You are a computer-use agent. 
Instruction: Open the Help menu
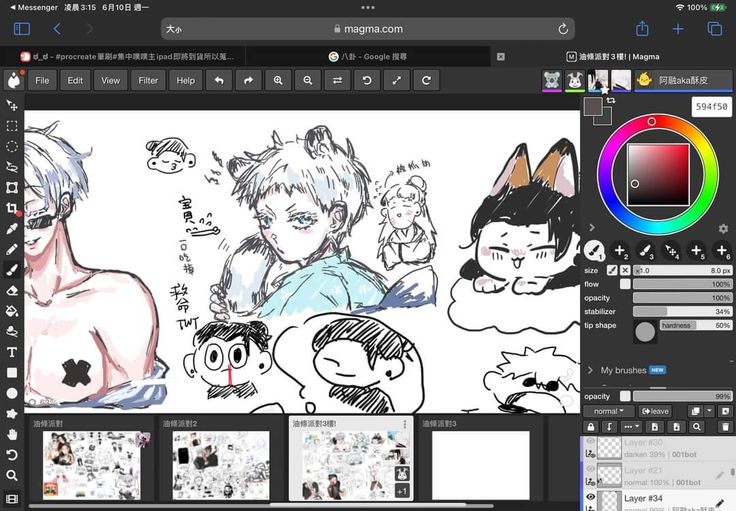(186, 80)
